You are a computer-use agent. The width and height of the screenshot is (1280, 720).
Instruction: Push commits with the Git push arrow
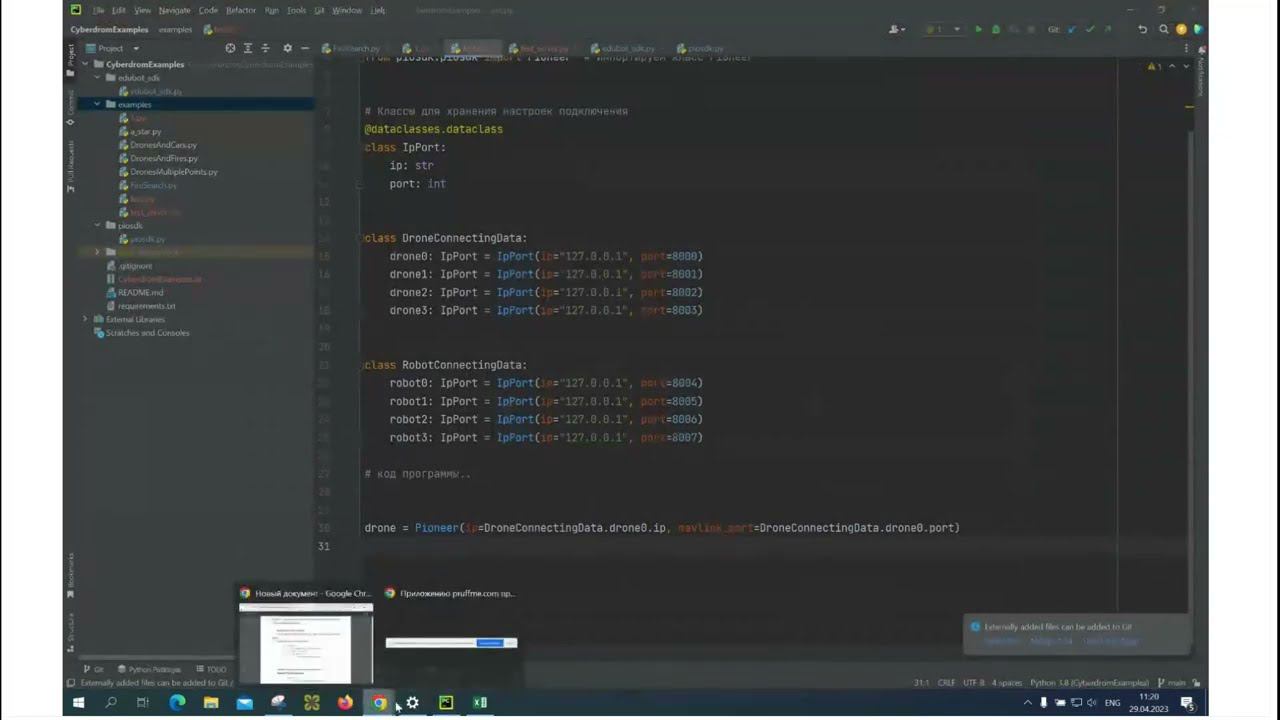click(1106, 30)
